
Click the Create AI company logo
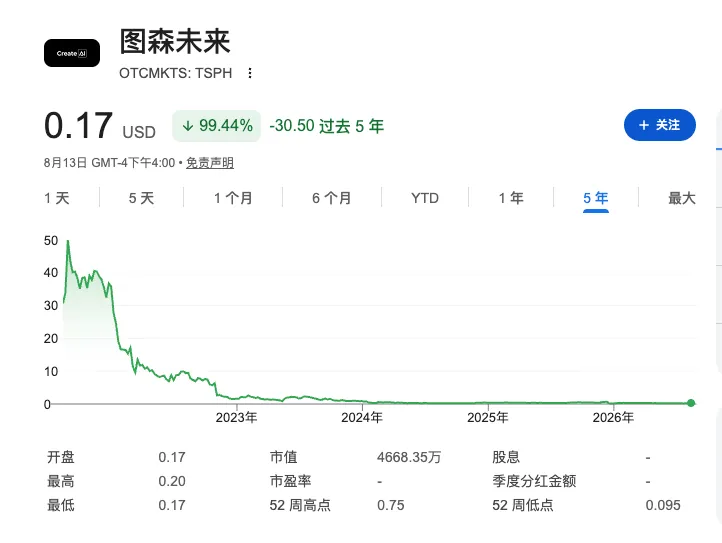pos(72,53)
